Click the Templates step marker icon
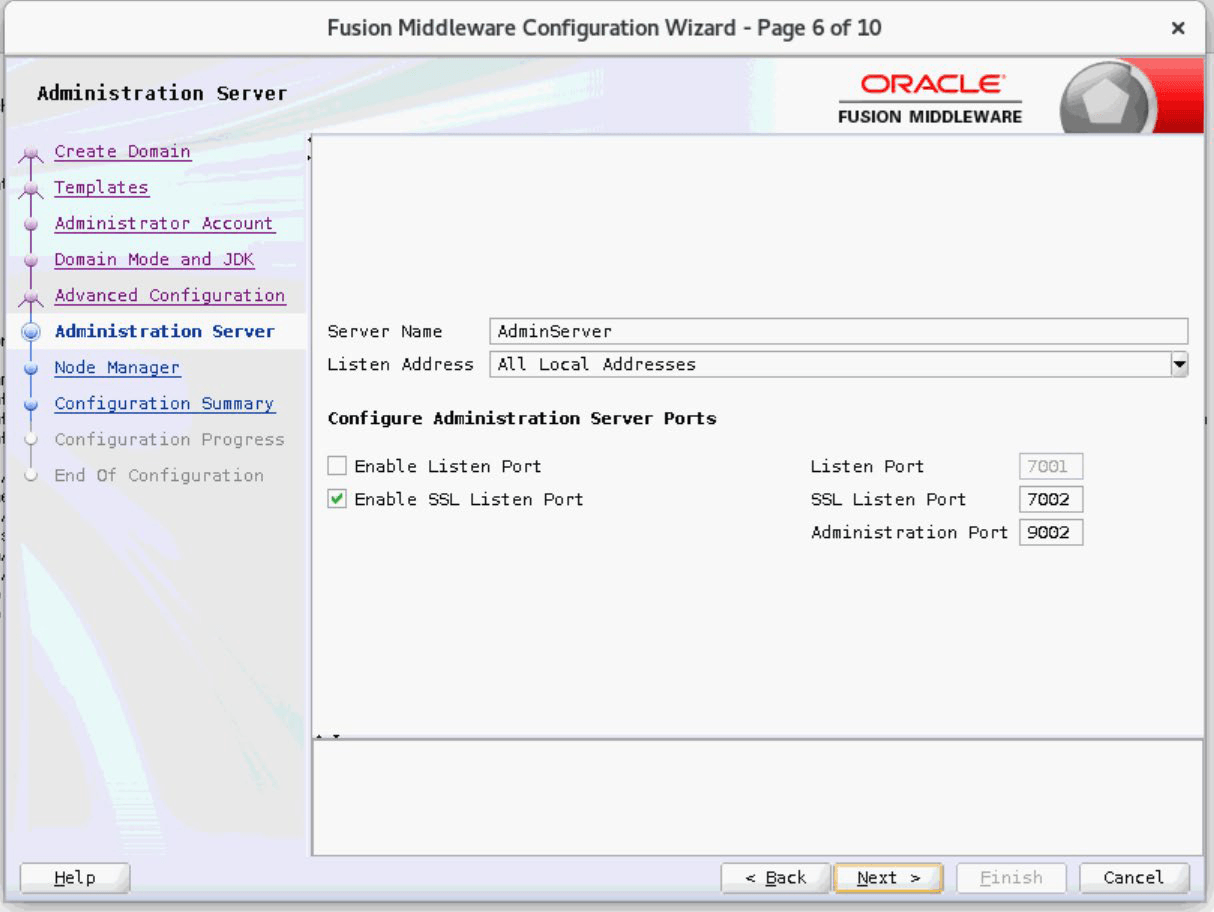This screenshot has height=912, width=1214. pyautogui.click(x=31, y=189)
